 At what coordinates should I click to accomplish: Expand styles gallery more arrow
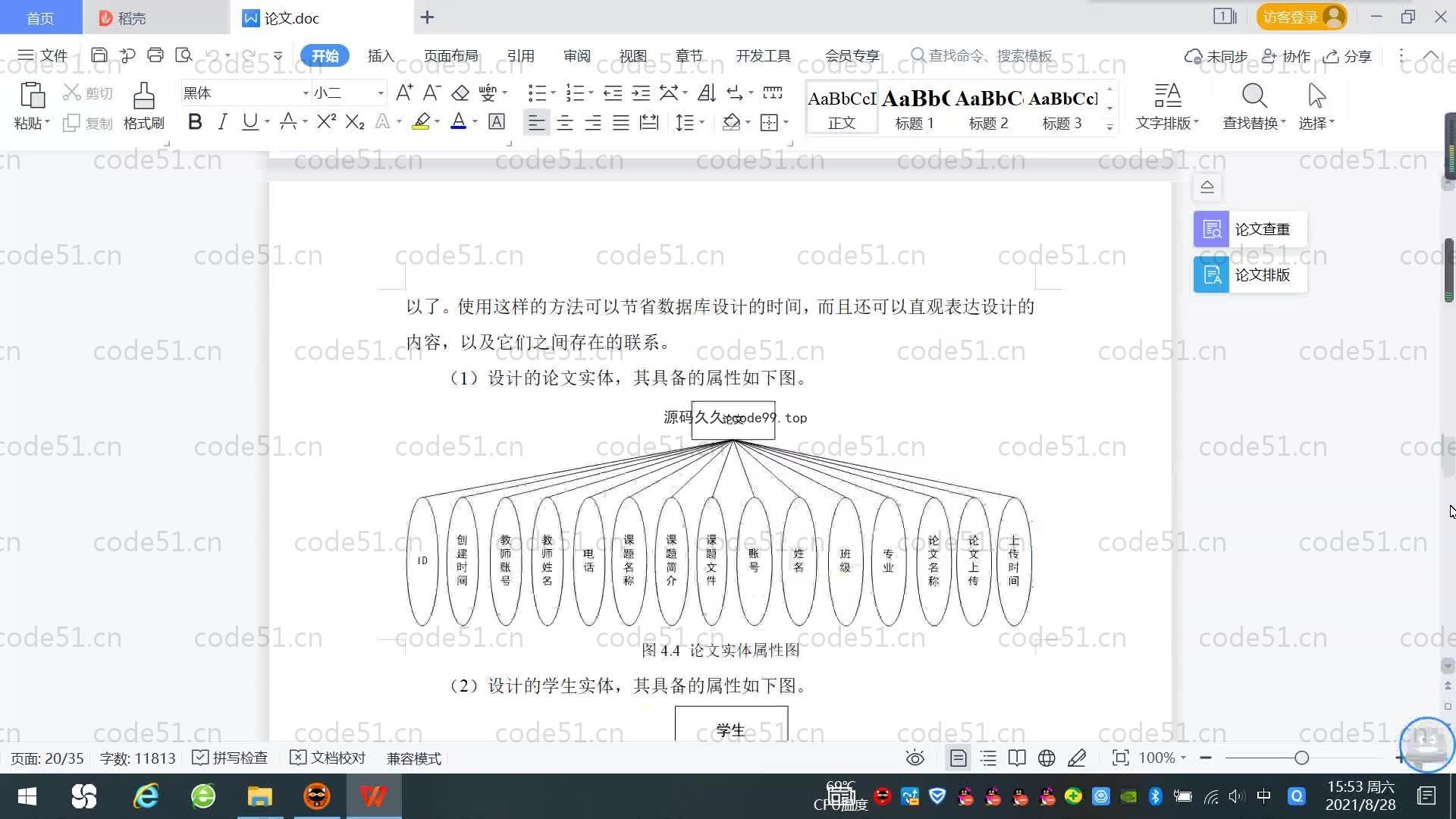pos(1109,127)
